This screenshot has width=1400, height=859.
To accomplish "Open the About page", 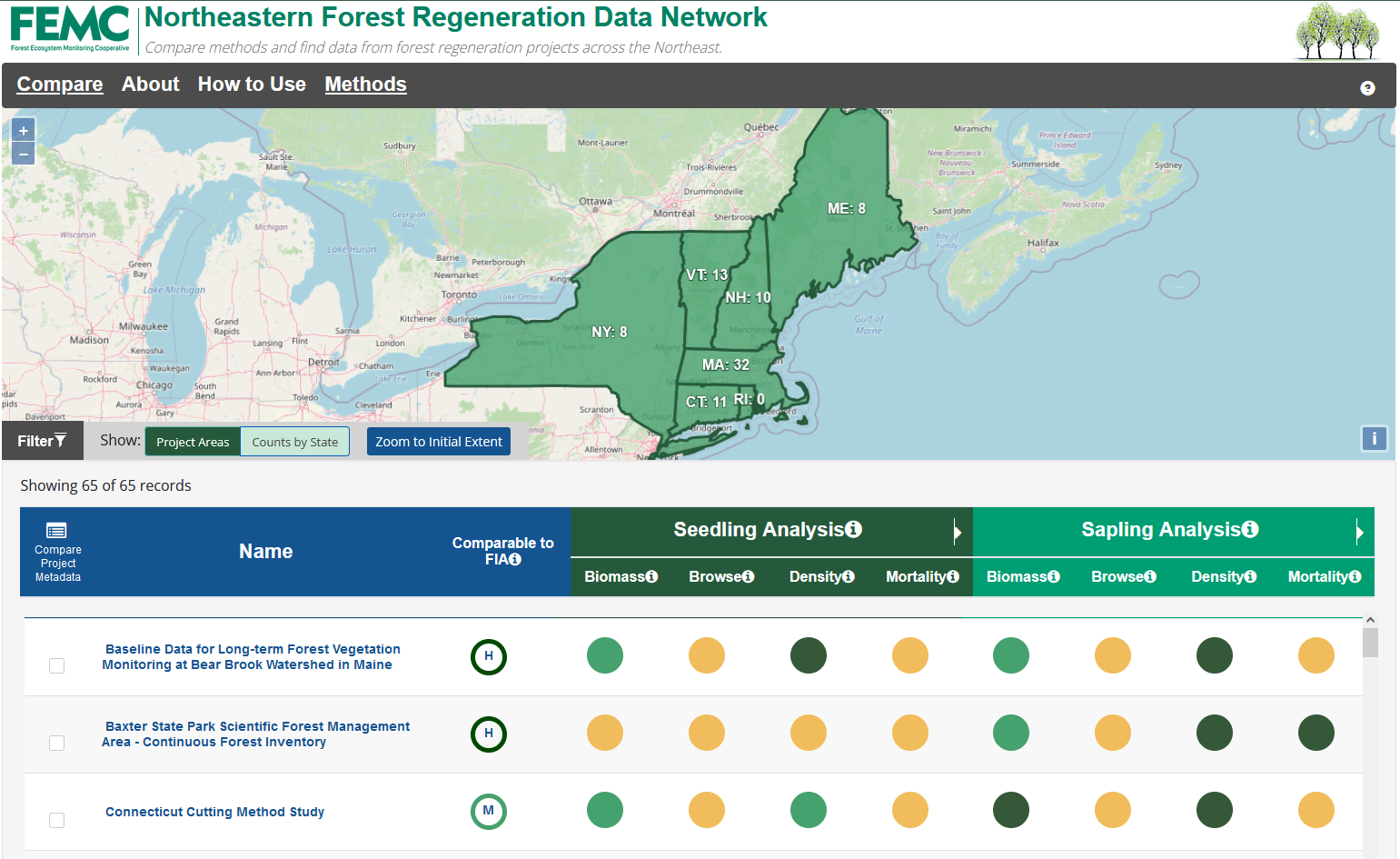I will point(150,85).
